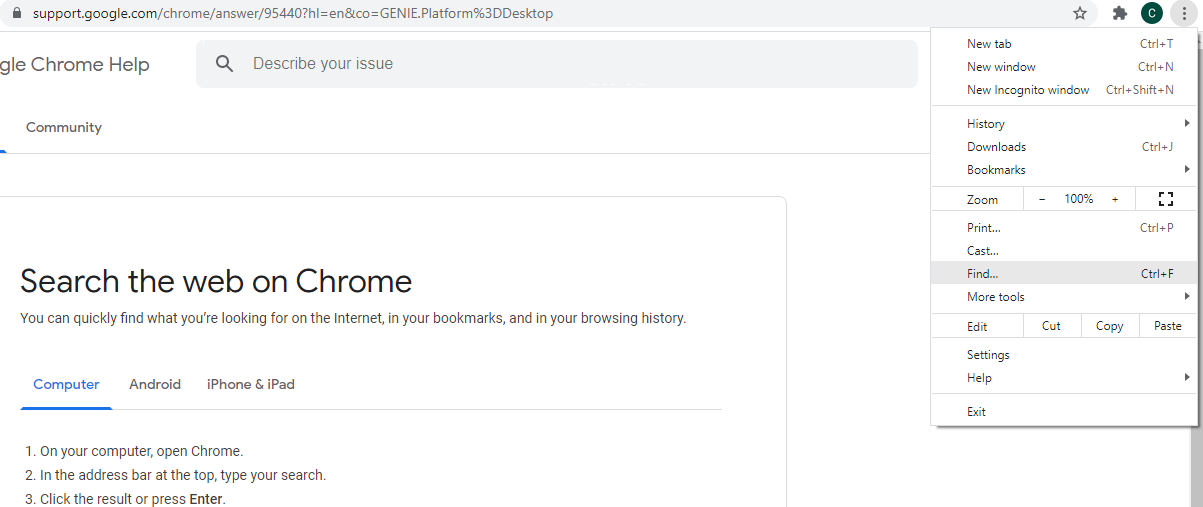Click step 'Click the result or press Enter'
The width and height of the screenshot is (1203, 507).
(133, 499)
